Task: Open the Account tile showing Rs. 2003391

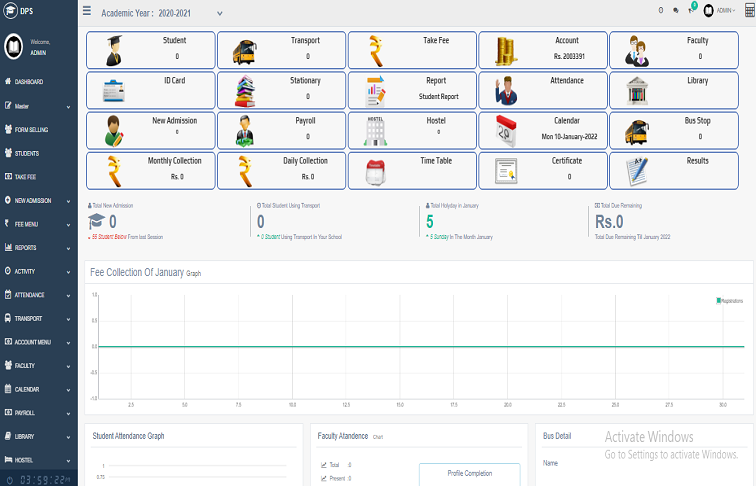Action: pyautogui.click(x=543, y=50)
